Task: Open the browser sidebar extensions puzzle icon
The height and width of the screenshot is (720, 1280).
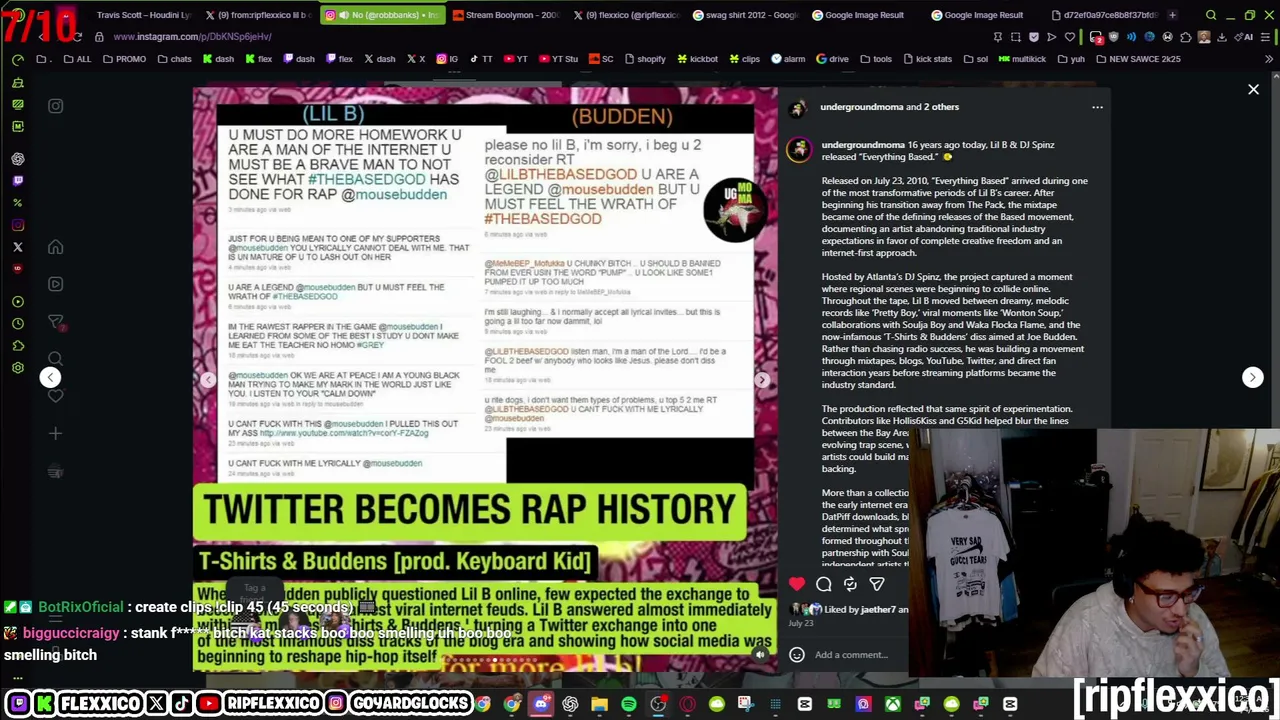Action: coord(18,346)
